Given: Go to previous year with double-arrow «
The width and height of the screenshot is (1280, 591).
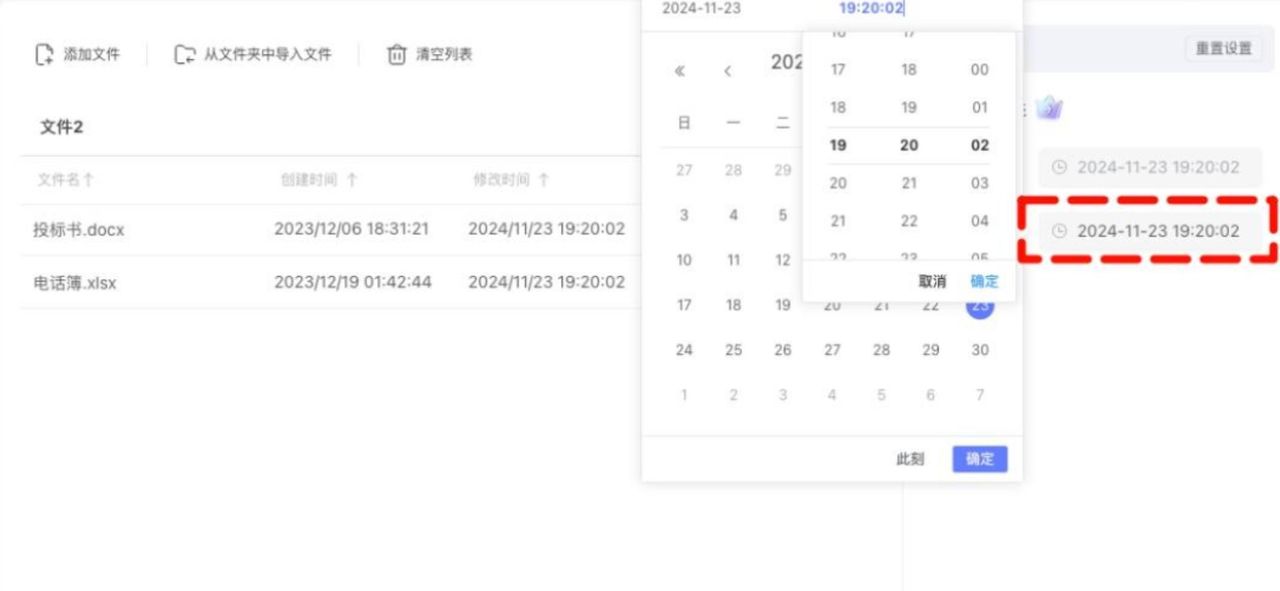Looking at the screenshot, I should pyautogui.click(x=680, y=71).
